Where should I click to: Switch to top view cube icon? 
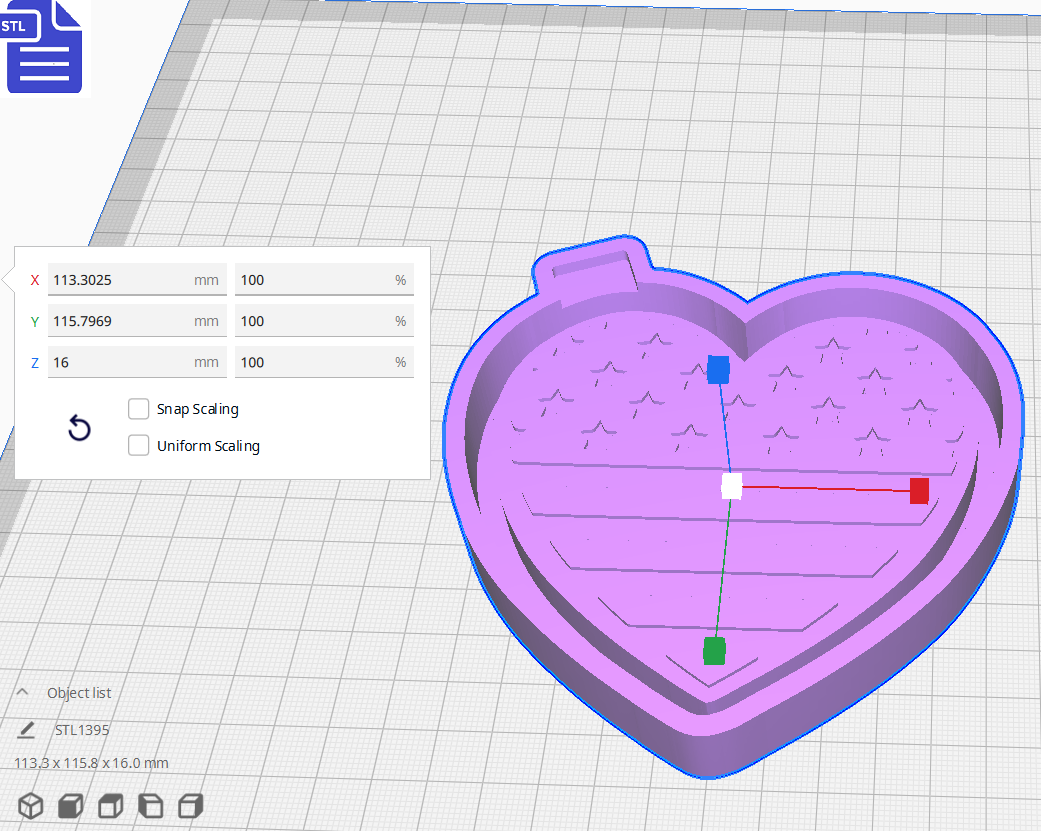pyautogui.click(x=110, y=806)
